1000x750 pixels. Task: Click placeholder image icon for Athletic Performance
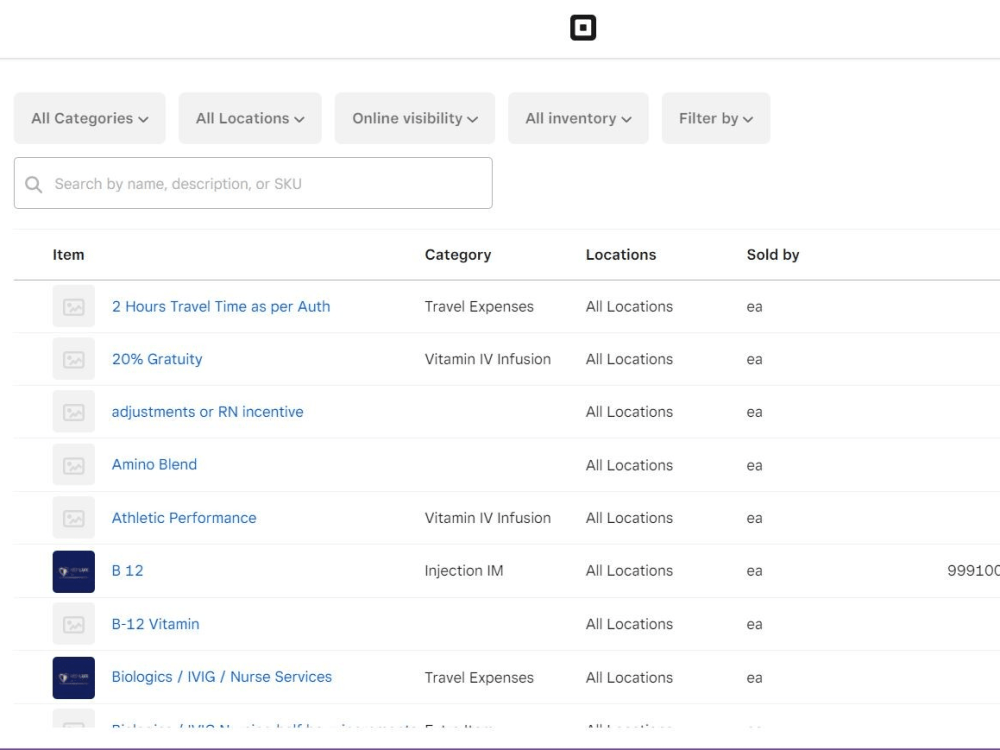tap(74, 518)
